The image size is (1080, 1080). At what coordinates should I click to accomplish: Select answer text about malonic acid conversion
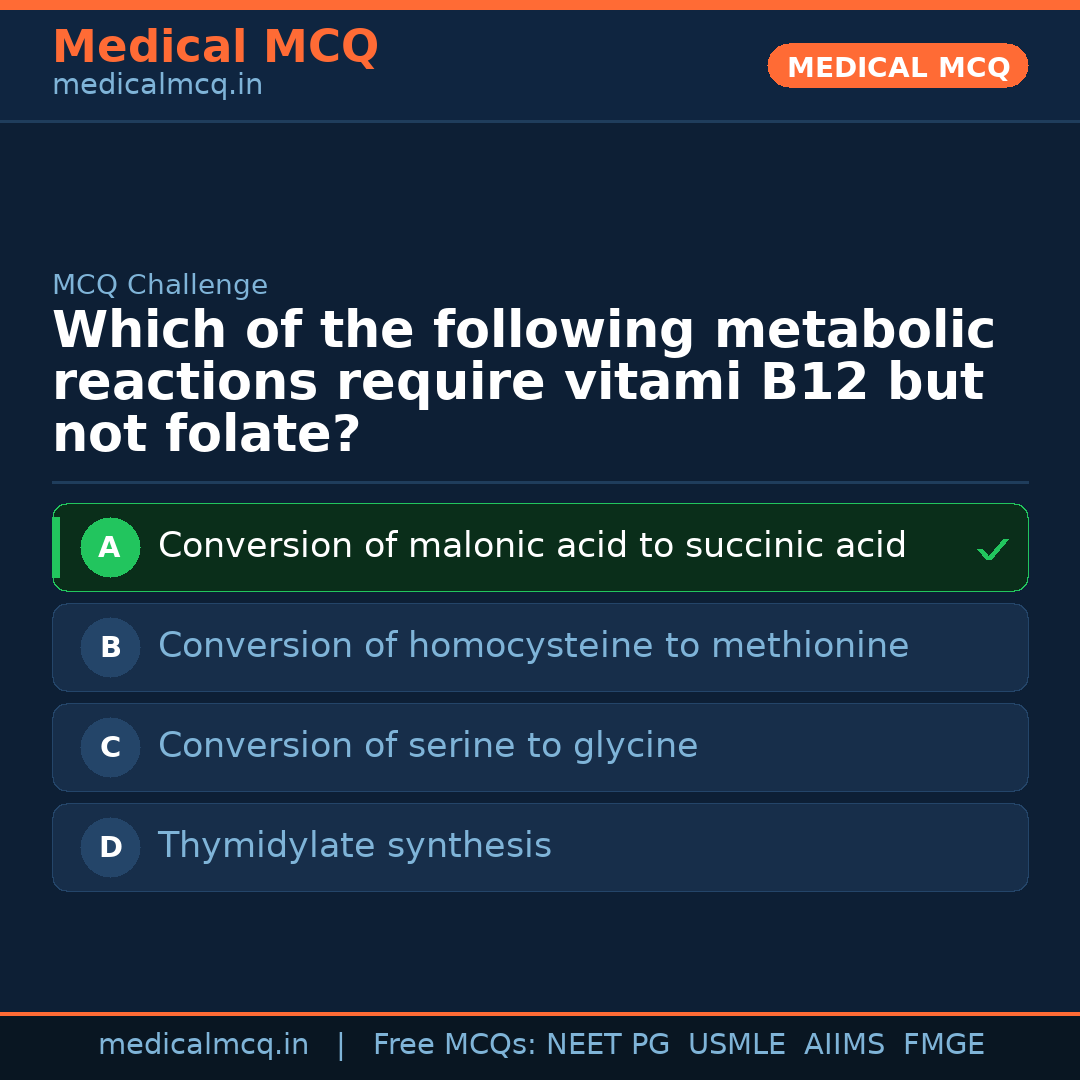point(532,546)
